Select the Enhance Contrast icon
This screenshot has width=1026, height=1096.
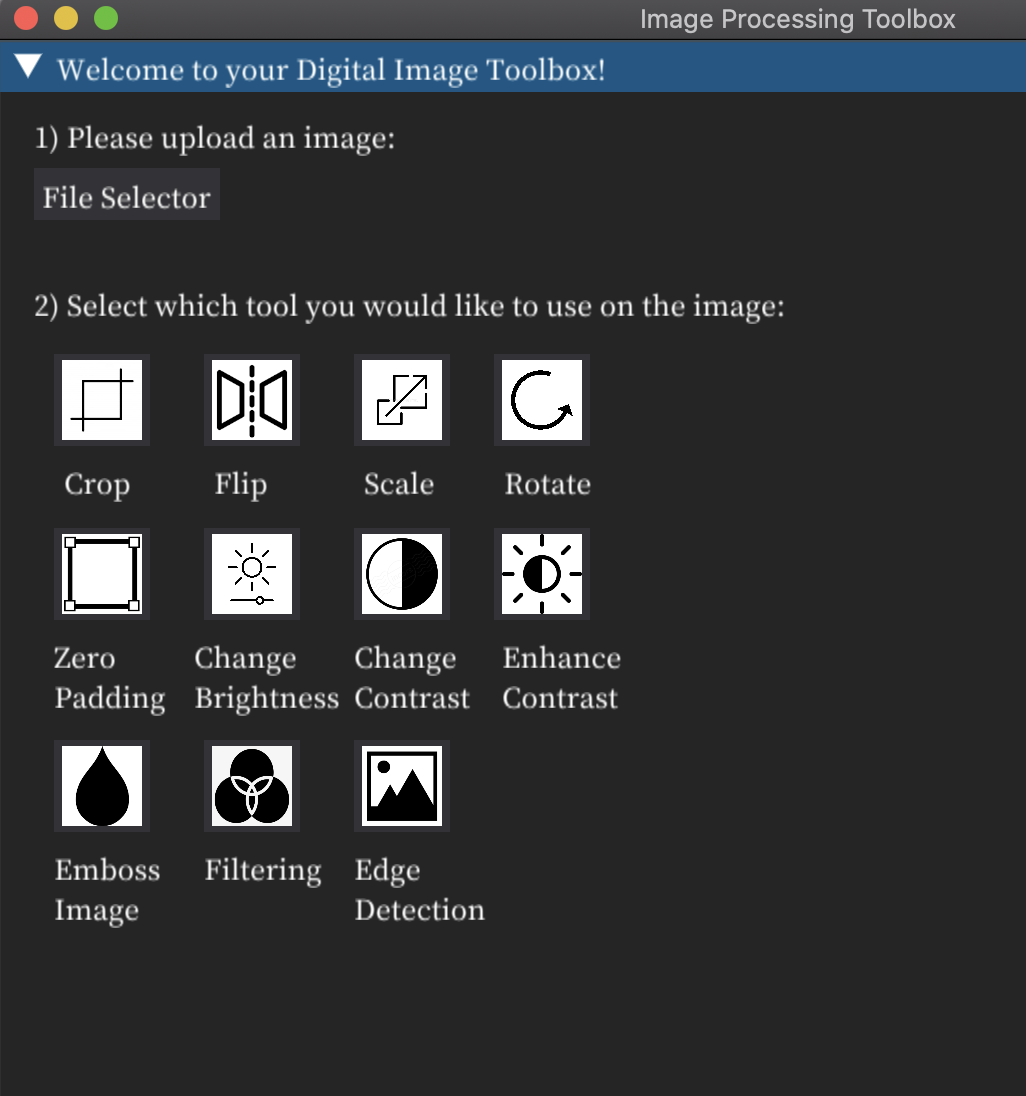(541, 573)
